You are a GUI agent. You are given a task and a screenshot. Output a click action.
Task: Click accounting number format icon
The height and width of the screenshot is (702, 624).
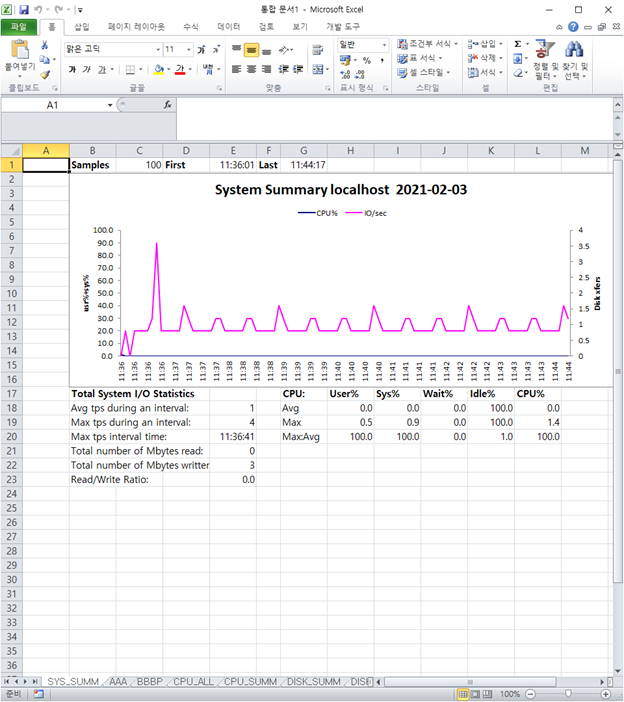point(345,60)
